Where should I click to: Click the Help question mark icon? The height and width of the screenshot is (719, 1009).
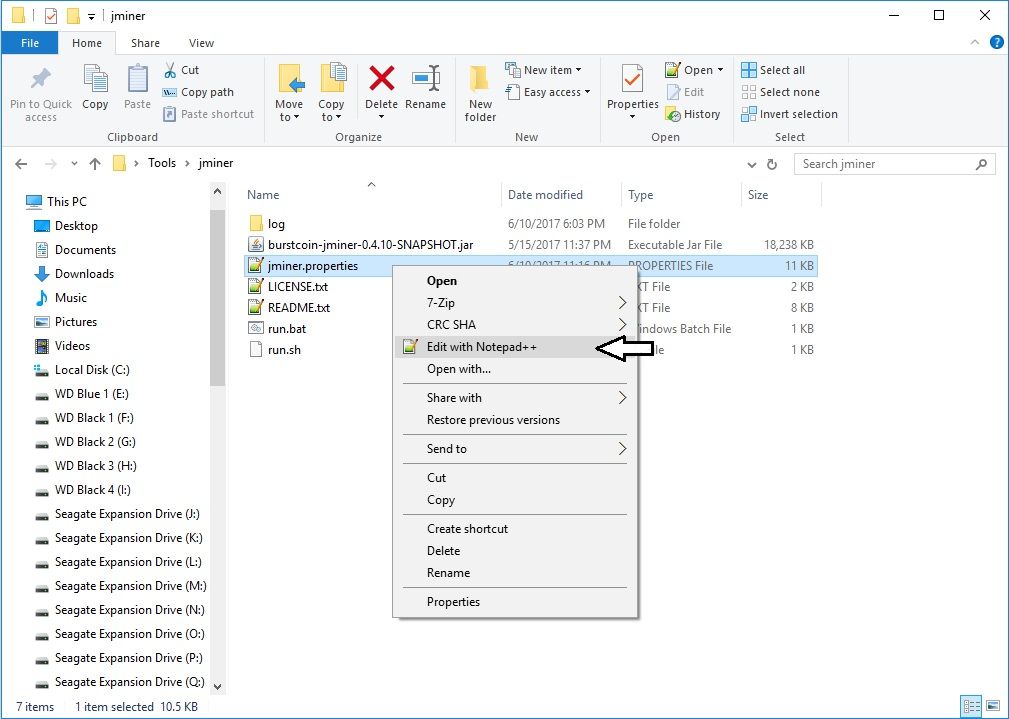coord(996,42)
